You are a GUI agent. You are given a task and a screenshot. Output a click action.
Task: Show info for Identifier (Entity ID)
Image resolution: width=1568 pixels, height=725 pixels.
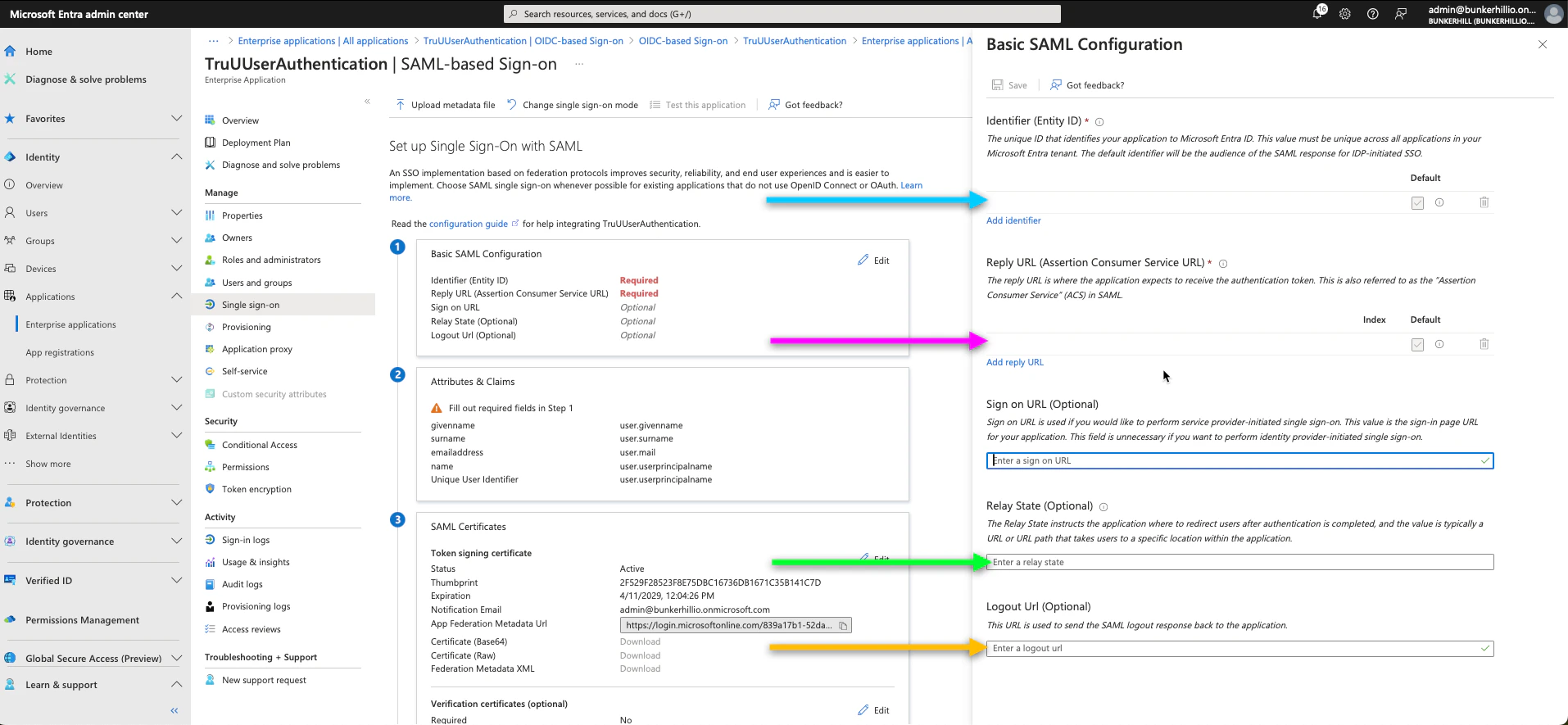click(1099, 122)
